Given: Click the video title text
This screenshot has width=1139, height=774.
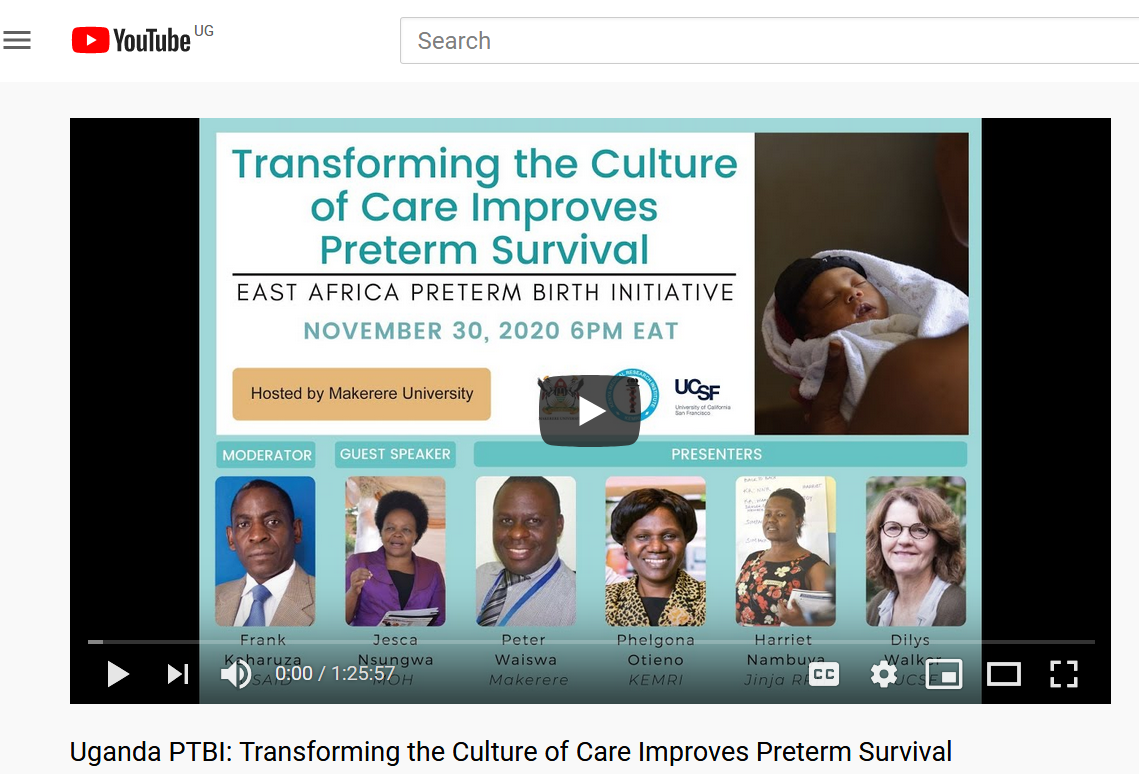Looking at the screenshot, I should 511,751.
